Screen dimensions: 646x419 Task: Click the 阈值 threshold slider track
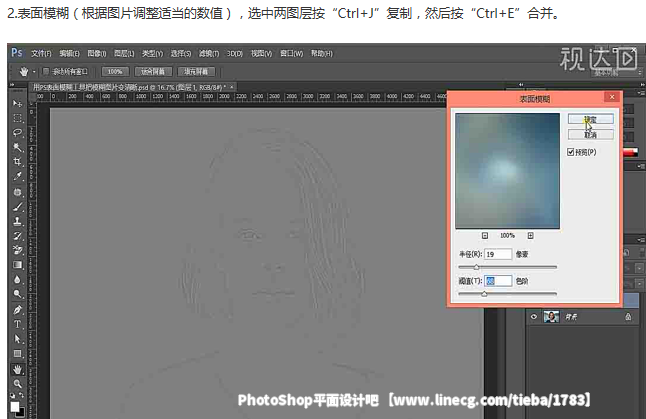(508, 294)
